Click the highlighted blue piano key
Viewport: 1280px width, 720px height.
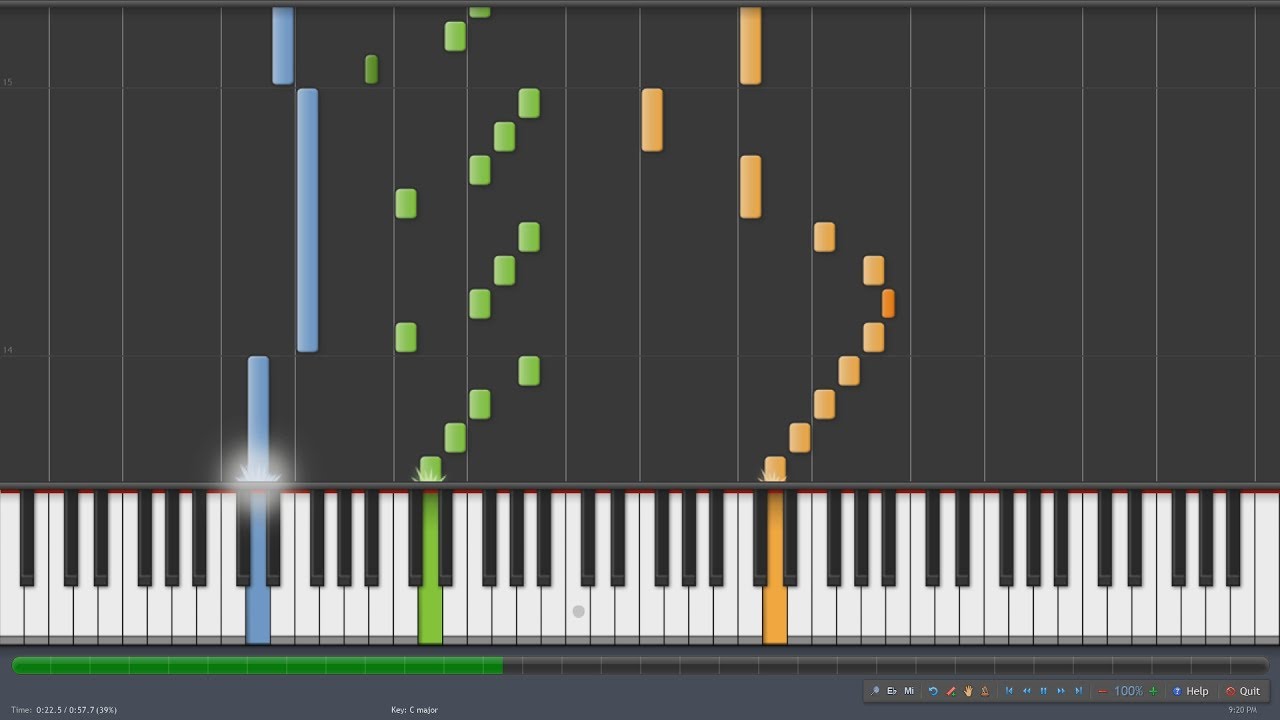coord(258,600)
